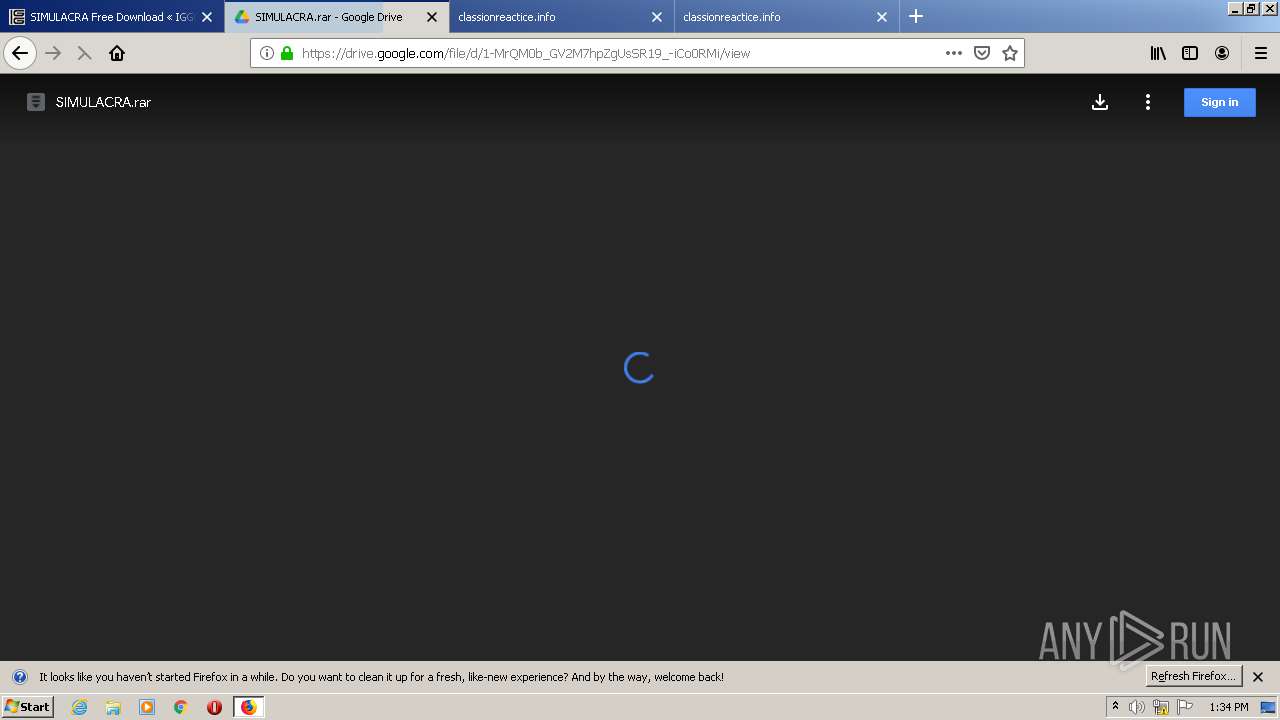Open the Library bookshelf icon
This screenshot has width=1280, height=720.
point(1158,53)
